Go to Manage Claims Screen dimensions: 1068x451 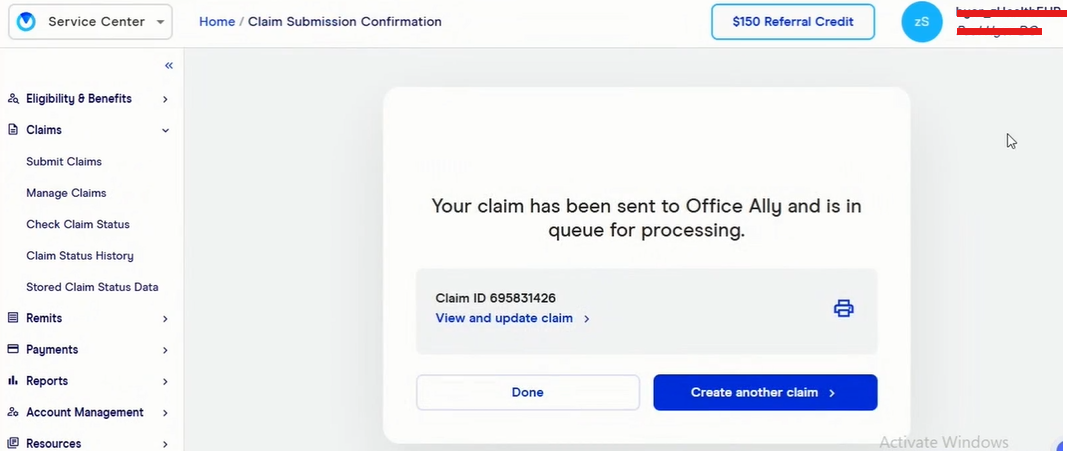66,193
